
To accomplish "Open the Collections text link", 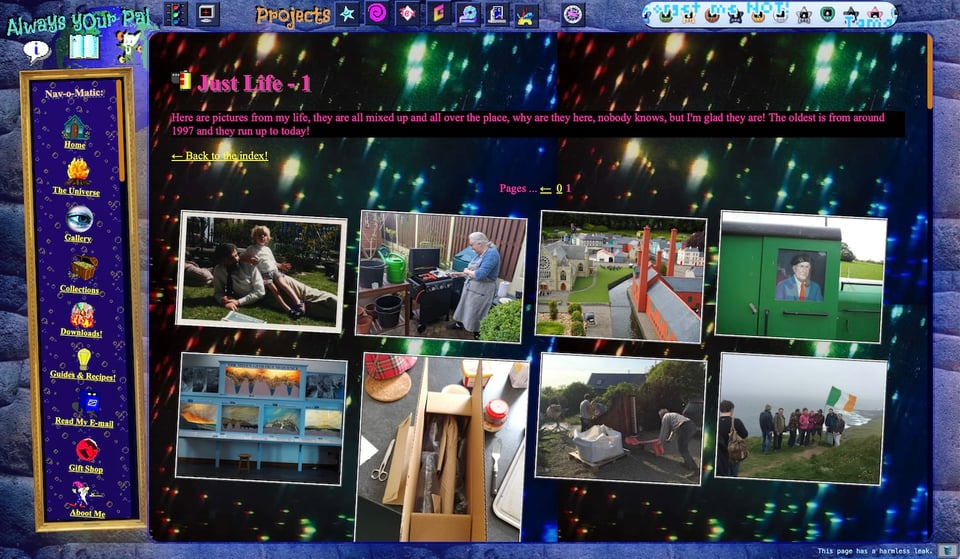I will click(80, 289).
